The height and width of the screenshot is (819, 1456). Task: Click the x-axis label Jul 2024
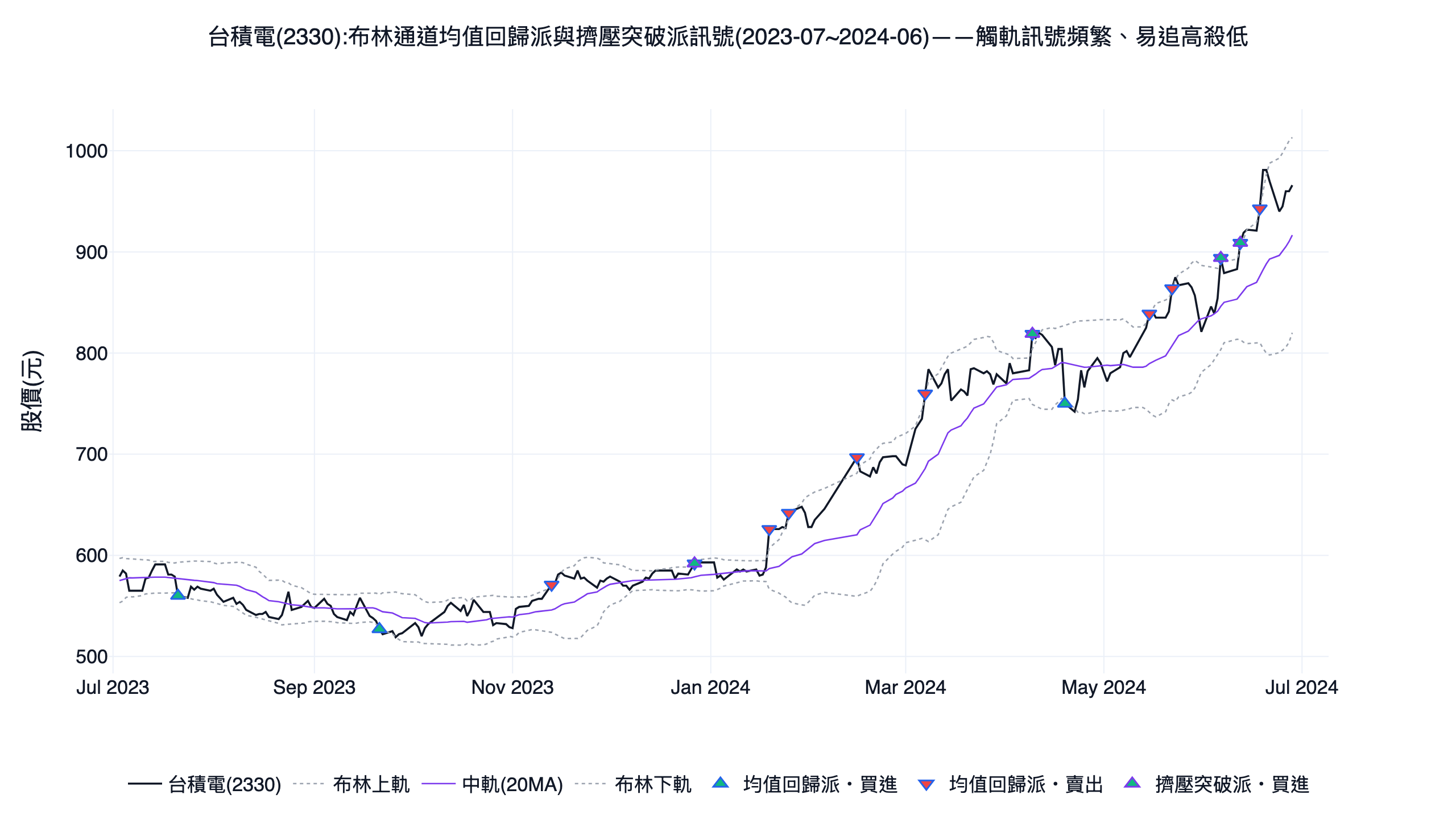coord(1302,688)
